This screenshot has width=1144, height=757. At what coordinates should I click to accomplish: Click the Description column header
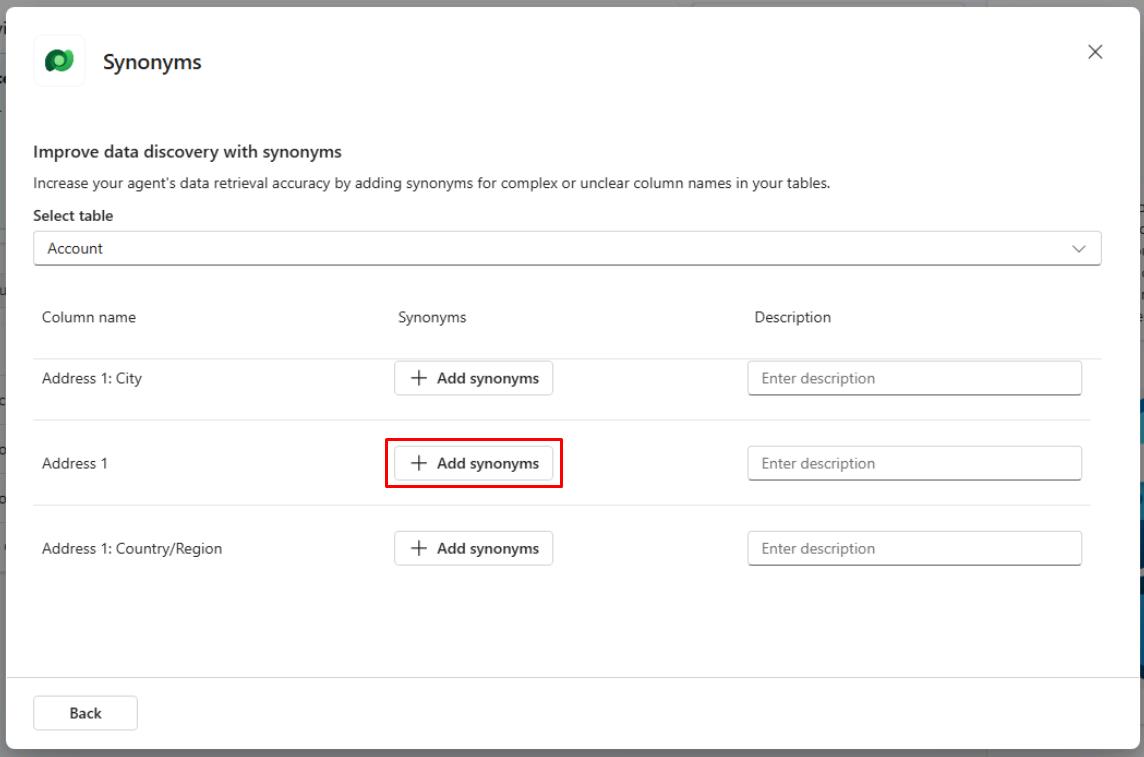point(793,317)
